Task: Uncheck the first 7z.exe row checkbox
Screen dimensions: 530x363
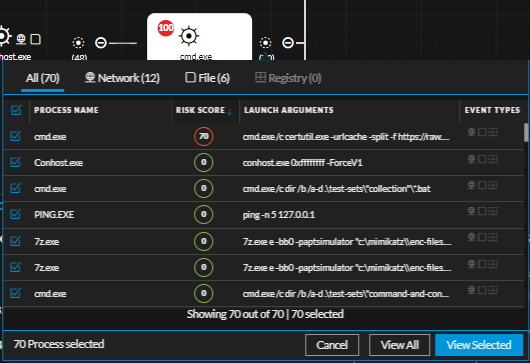Action: tap(15, 241)
